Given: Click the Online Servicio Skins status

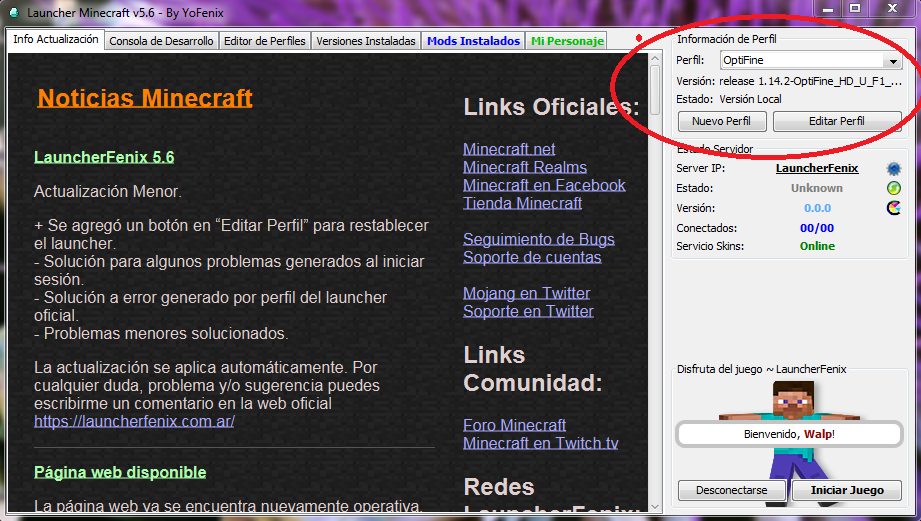Looking at the screenshot, I should coord(817,246).
